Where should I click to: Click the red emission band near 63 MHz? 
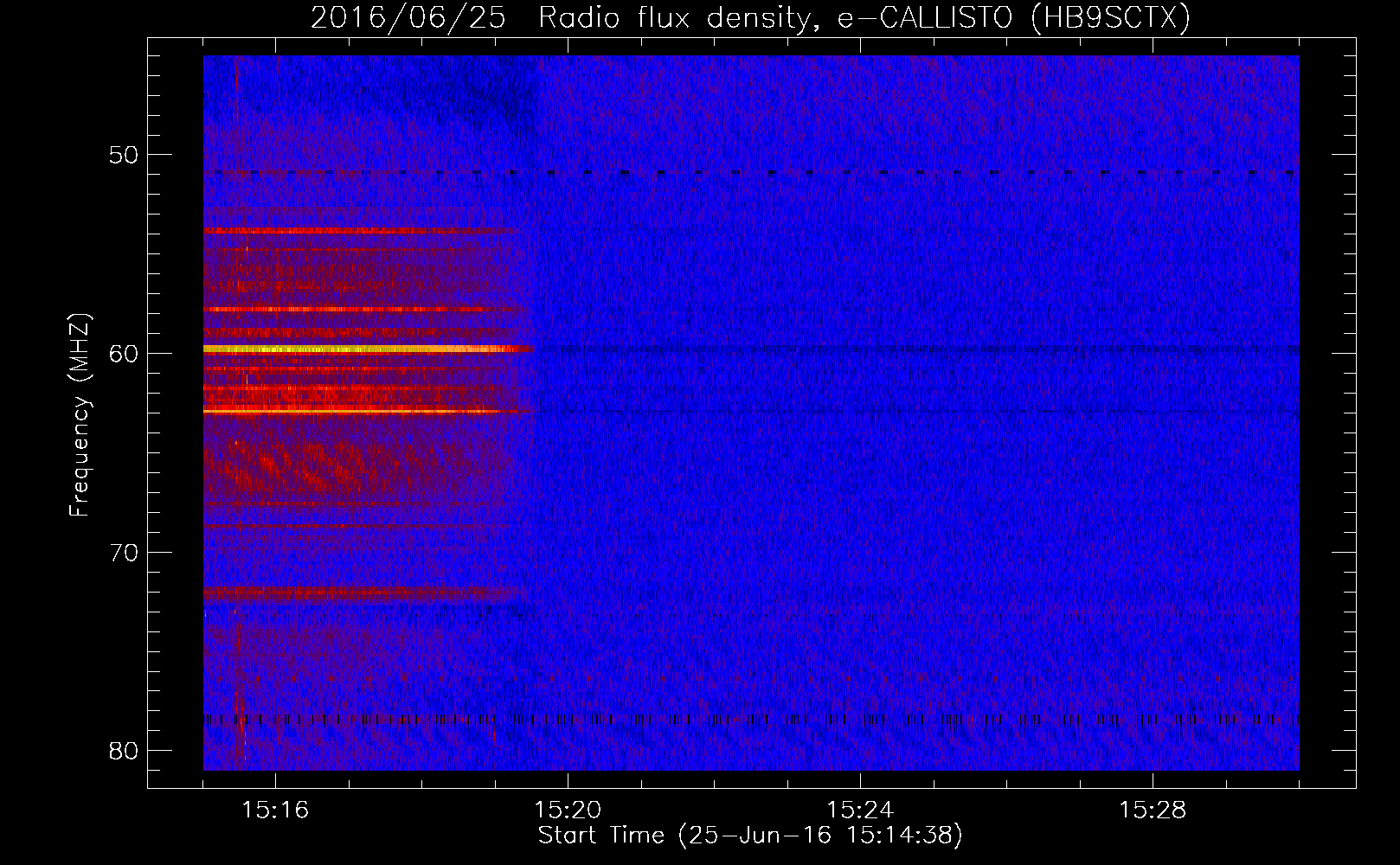pos(368,410)
